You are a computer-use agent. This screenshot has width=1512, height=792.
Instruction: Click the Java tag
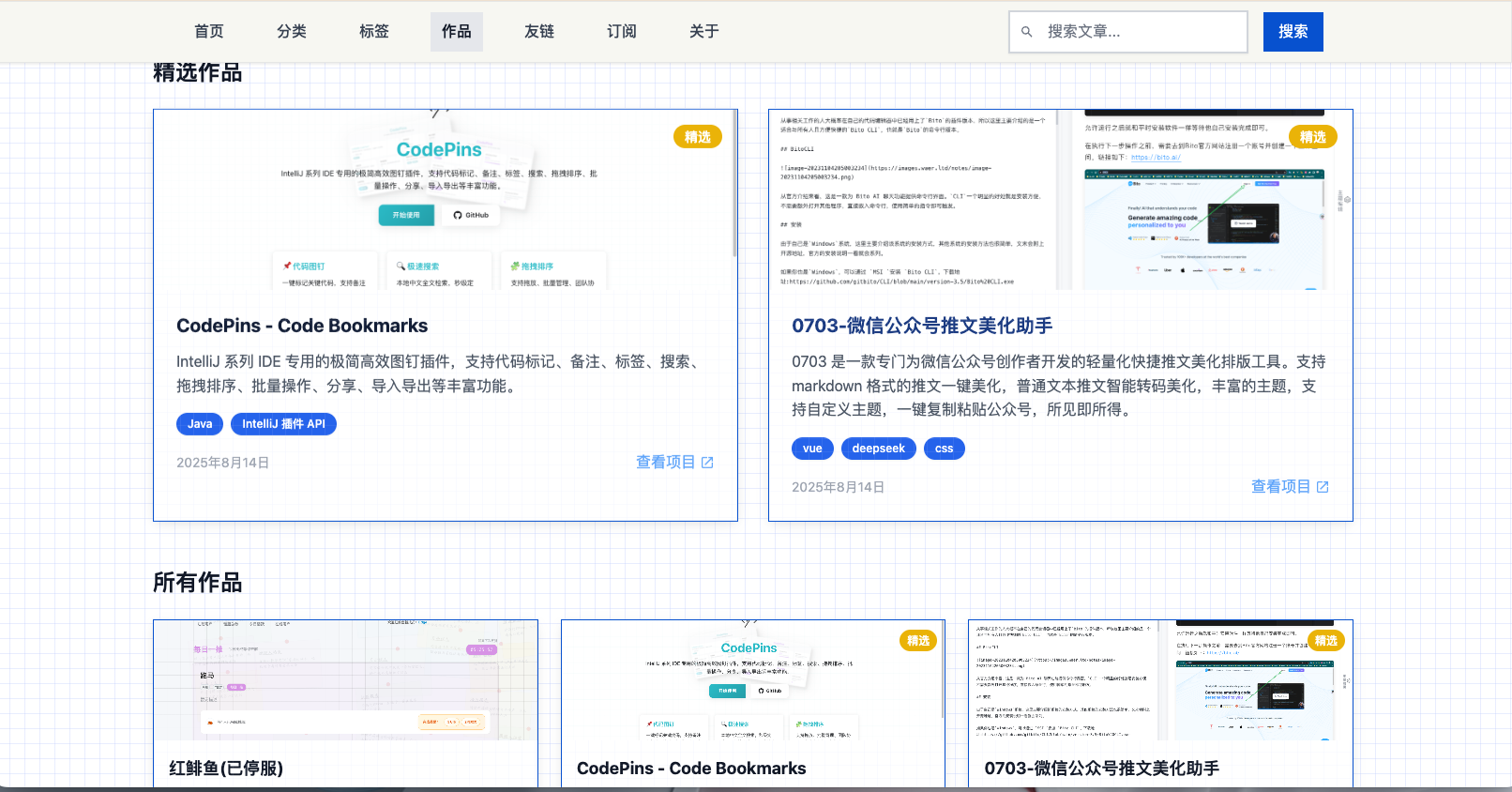coord(200,424)
